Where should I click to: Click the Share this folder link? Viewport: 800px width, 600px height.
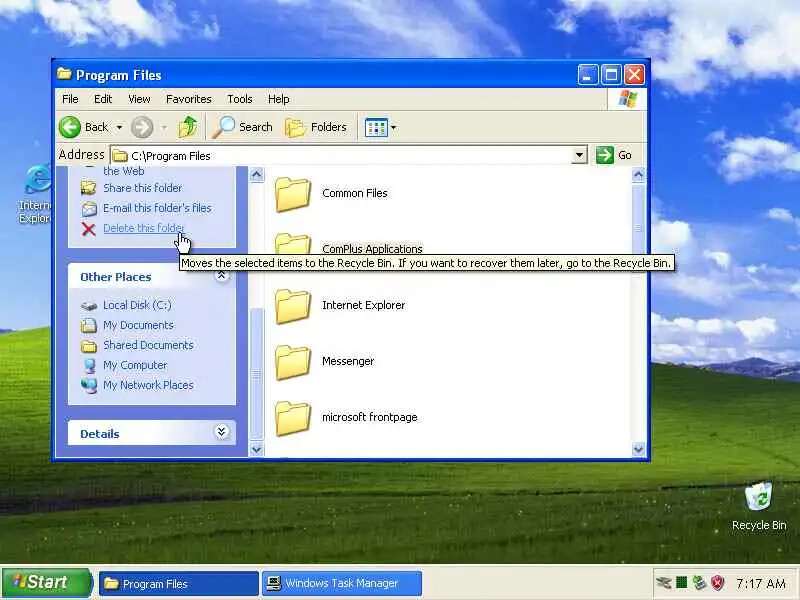pyautogui.click(x=142, y=188)
